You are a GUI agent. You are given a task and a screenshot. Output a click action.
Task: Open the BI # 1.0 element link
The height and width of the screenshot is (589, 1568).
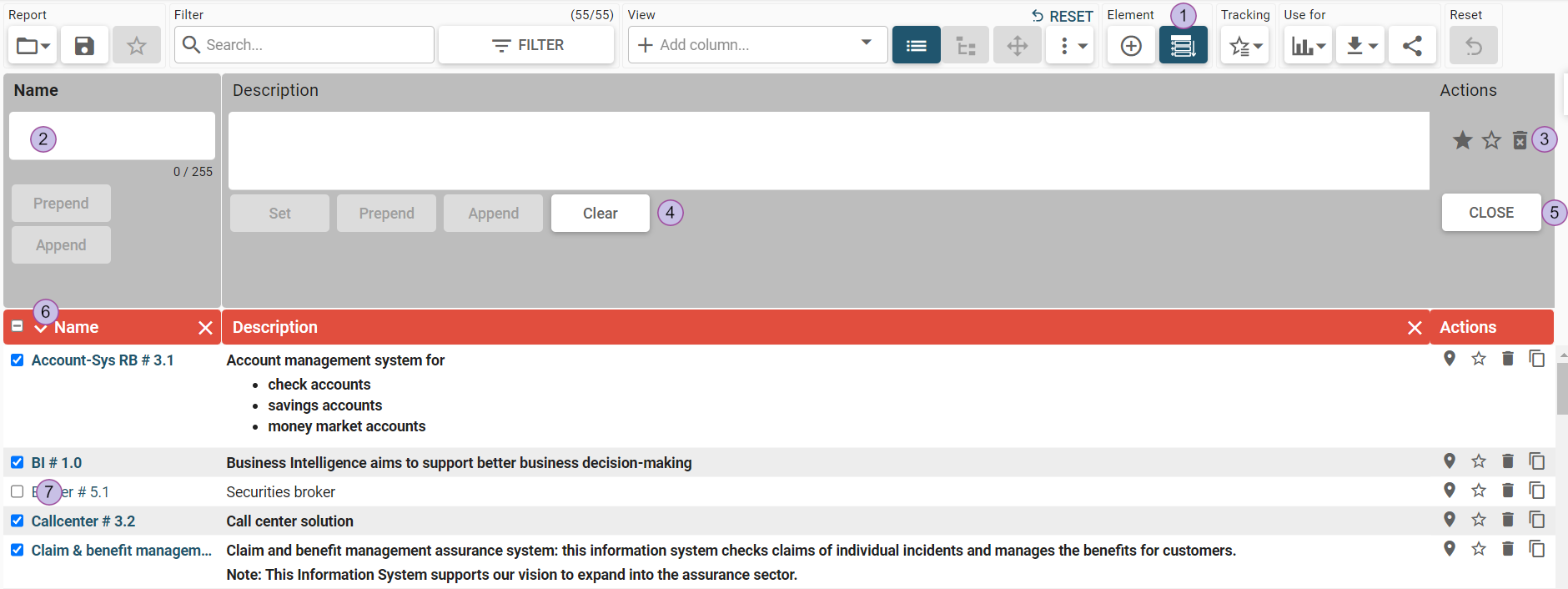click(x=57, y=463)
